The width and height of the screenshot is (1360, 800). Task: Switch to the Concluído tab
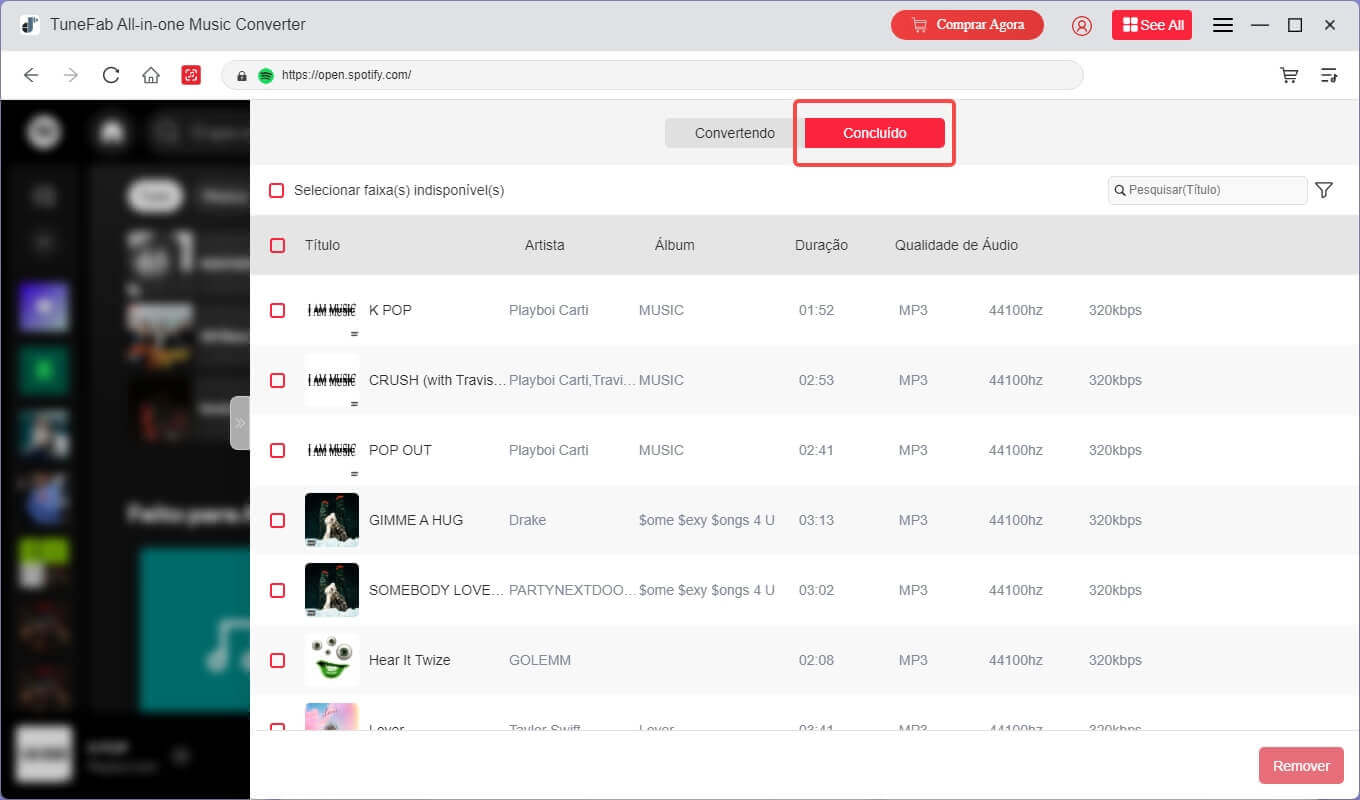875,133
